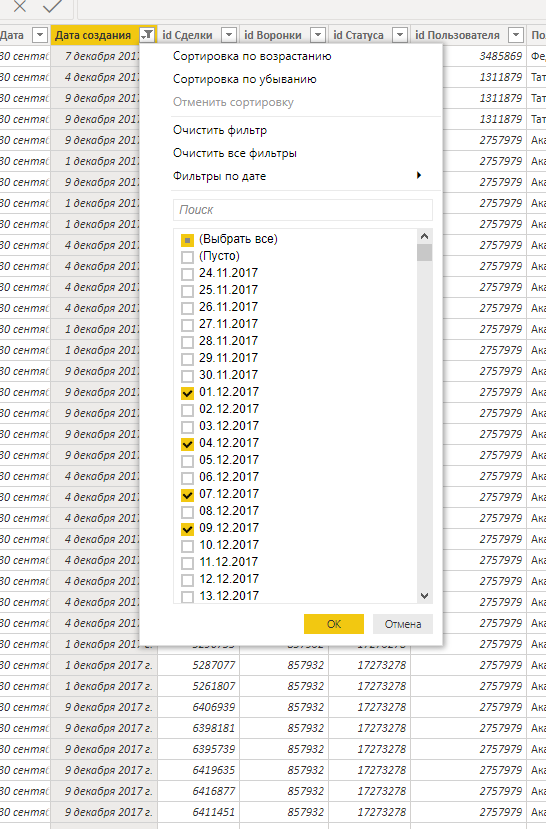Screen dimensions: 546x829
Task: Check the 30.11.2017 checkbox
Action: (x=187, y=376)
